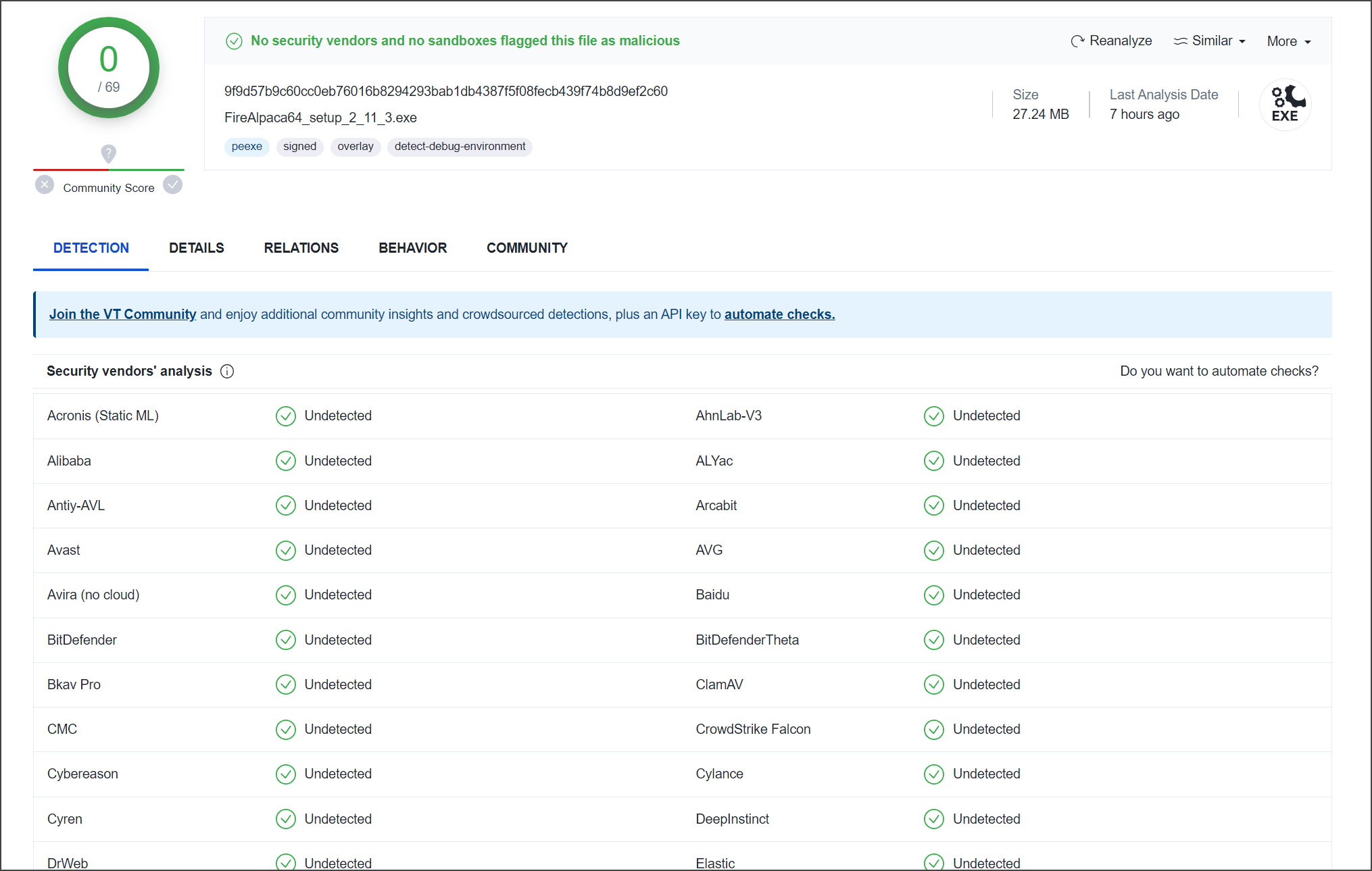Follow the Join the VT Community link
Screen dimensions: 1372x871
pyautogui.click(x=122, y=314)
